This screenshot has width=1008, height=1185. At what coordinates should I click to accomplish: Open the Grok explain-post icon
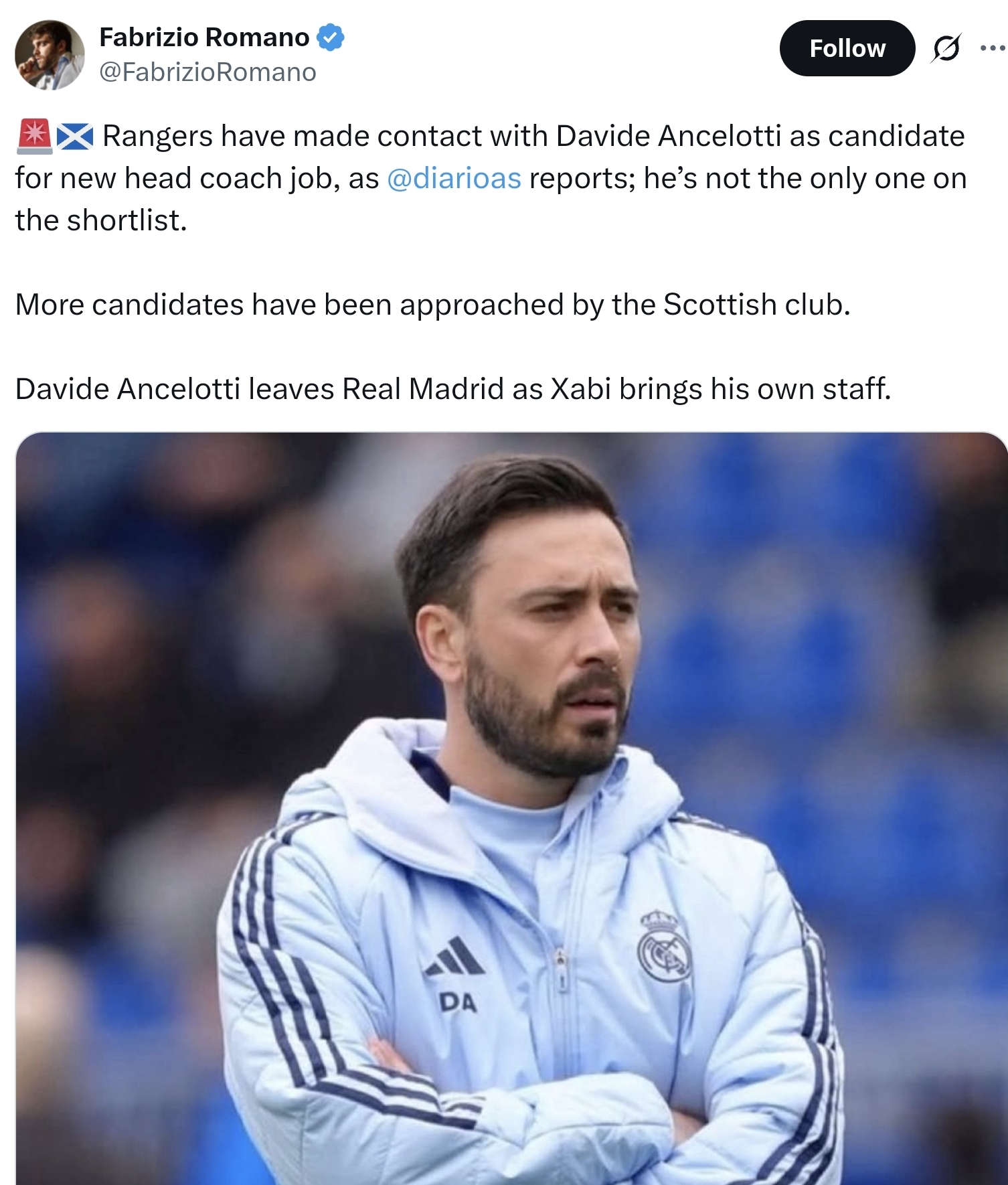946,48
